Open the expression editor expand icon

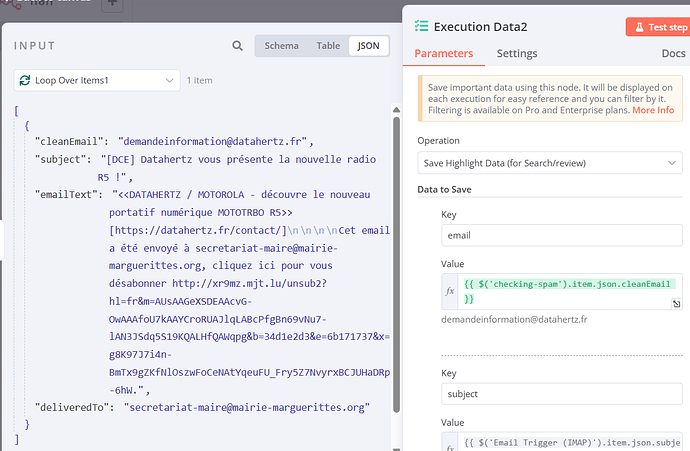click(676, 304)
